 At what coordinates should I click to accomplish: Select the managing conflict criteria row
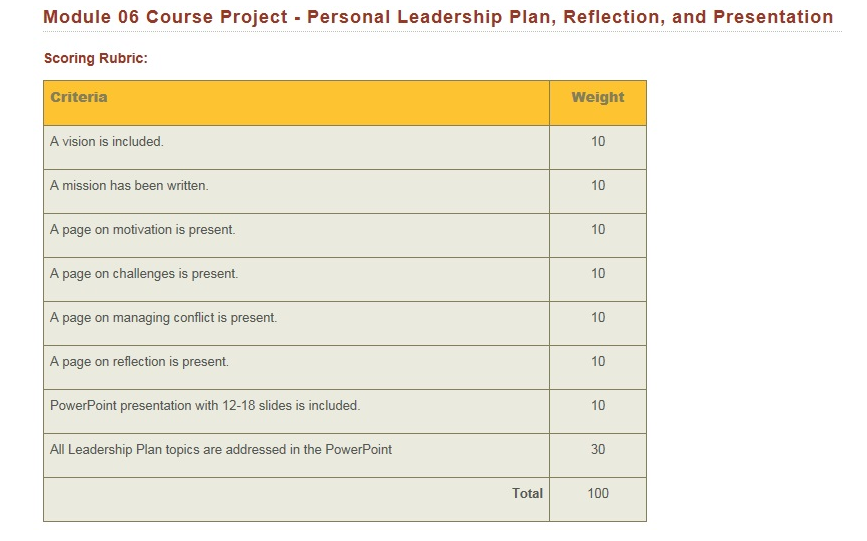point(345,324)
